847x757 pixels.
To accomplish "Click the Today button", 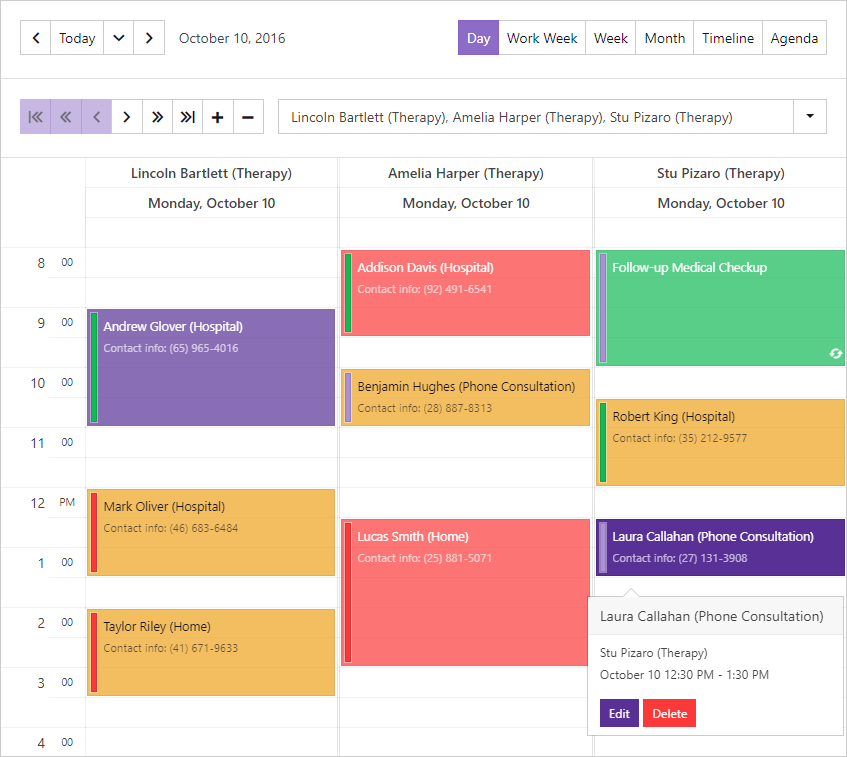I will [x=77, y=38].
